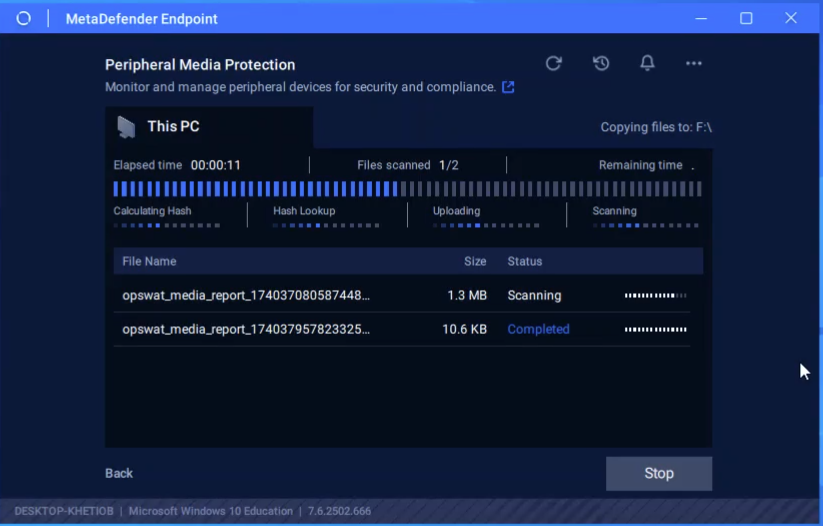Sort by the Status column header
Viewport: 823px width, 526px height.
(x=524, y=261)
